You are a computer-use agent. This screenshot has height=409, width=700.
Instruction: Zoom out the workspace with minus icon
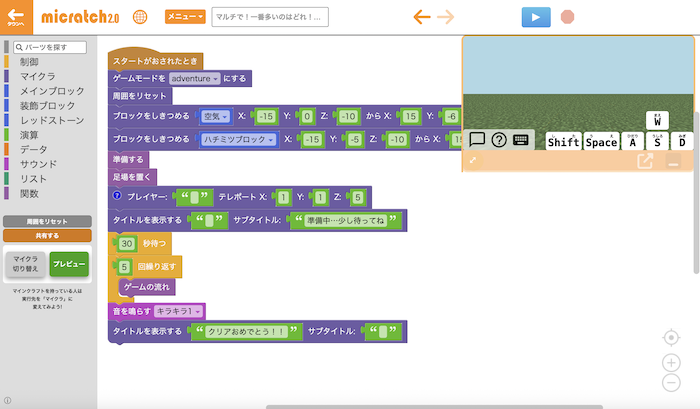(671, 383)
